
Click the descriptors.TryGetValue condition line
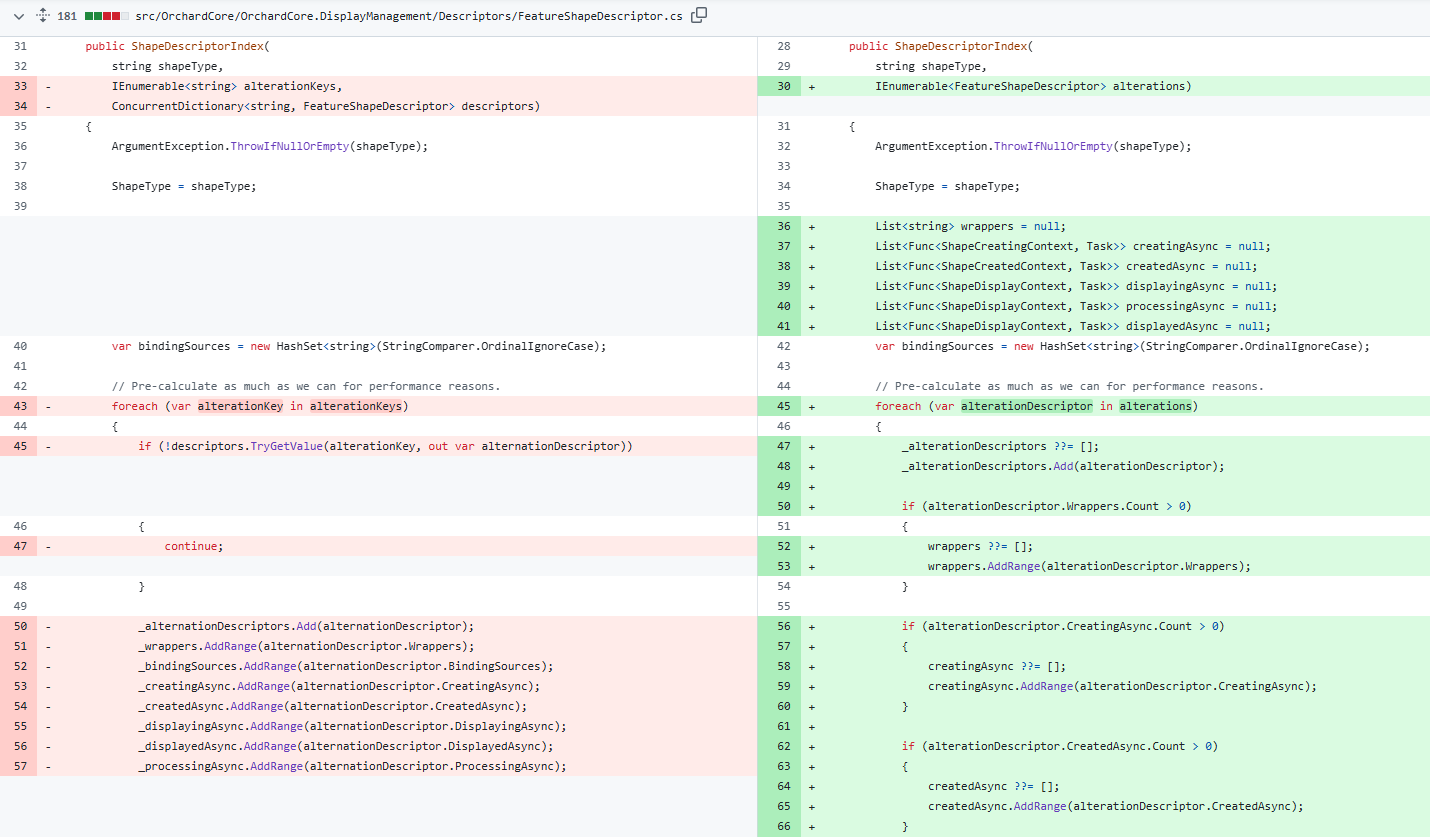[385, 446]
